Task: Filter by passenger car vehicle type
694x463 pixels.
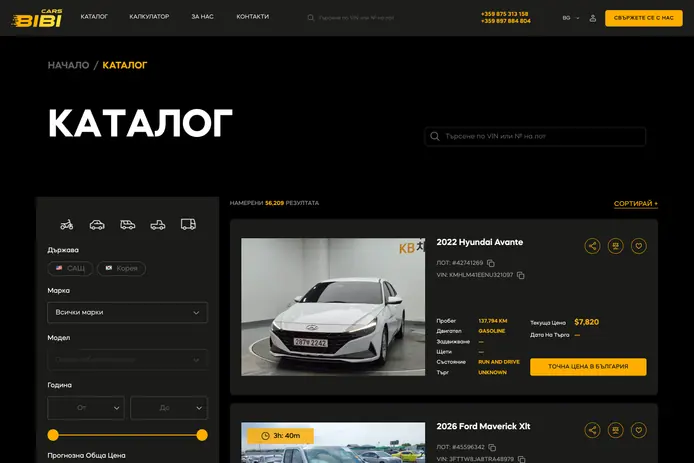Action: (97, 225)
